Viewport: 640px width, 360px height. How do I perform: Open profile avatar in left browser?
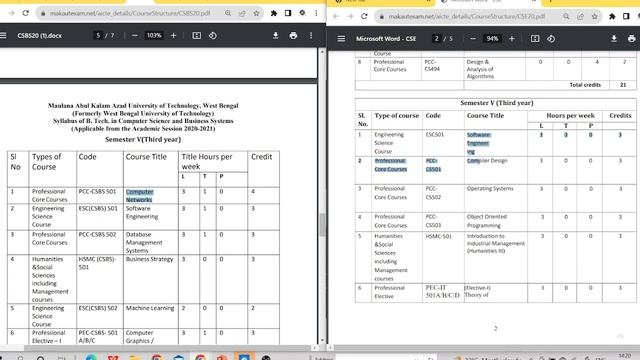click(302, 13)
